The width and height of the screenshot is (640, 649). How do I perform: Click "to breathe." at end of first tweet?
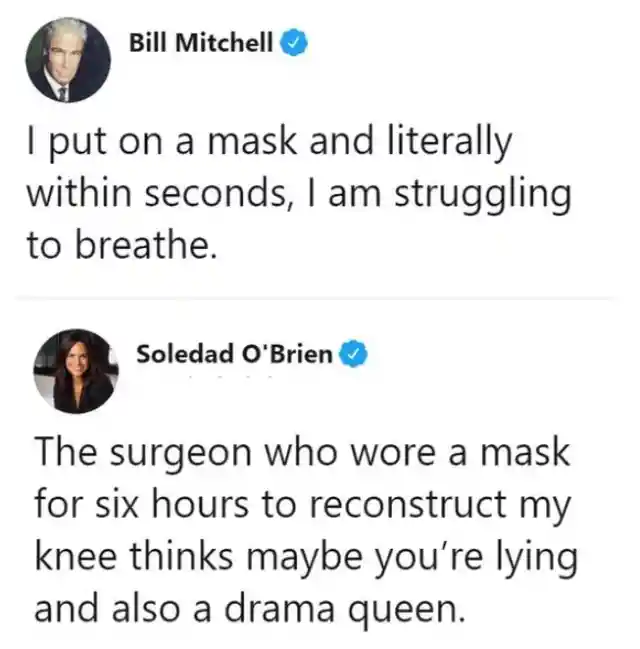122,245
